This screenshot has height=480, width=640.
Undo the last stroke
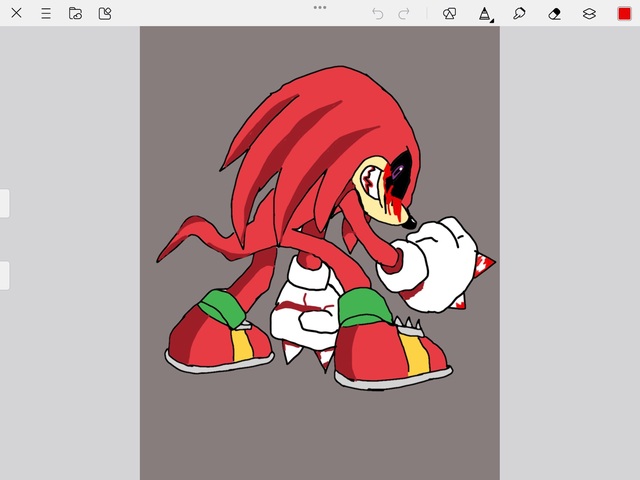(377, 13)
